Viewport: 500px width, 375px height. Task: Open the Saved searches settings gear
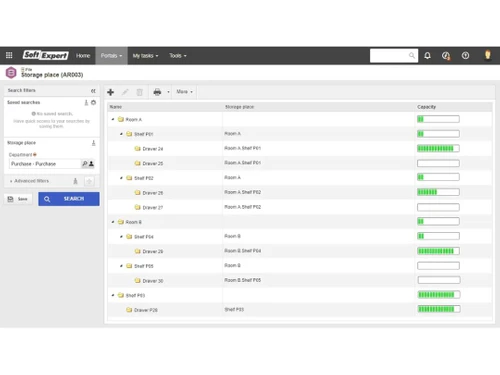[x=93, y=102]
